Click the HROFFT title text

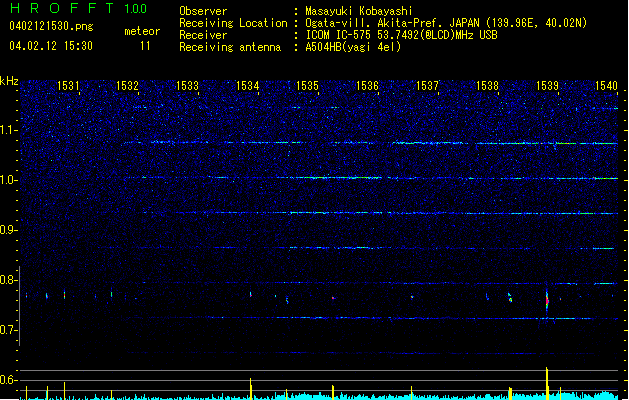click(62, 8)
